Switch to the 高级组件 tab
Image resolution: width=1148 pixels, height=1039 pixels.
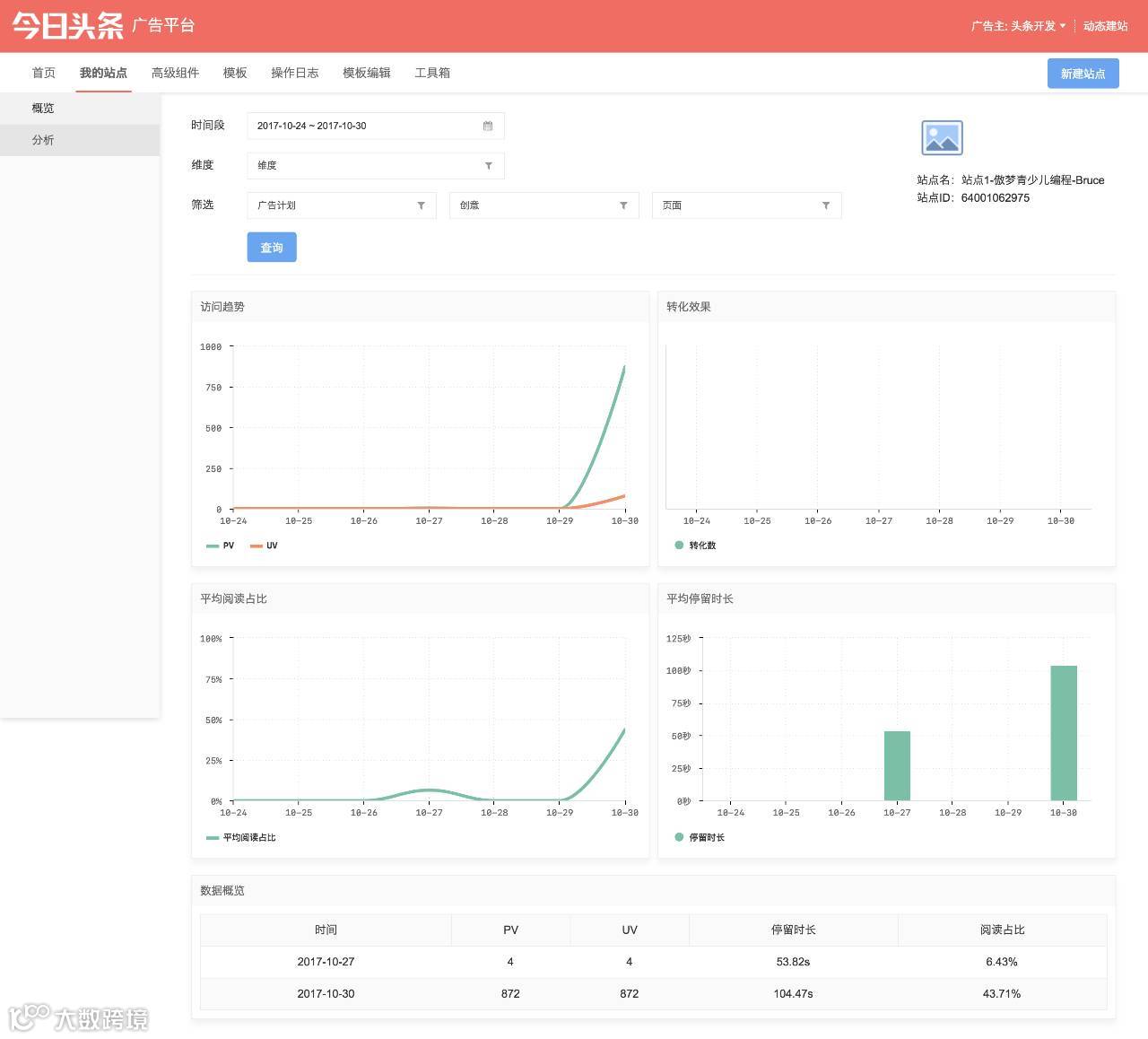click(175, 73)
